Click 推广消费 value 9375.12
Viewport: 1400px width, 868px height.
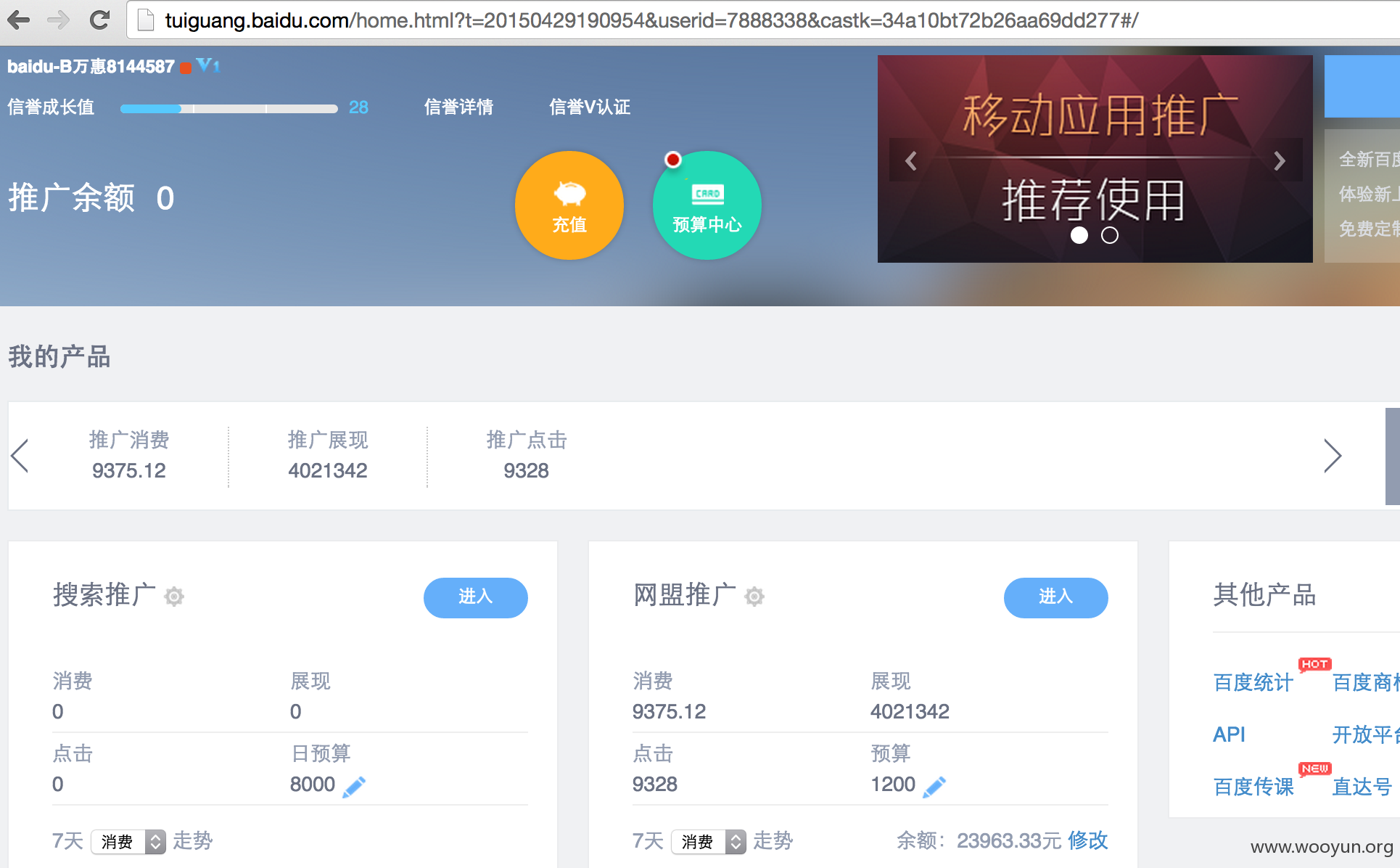tap(129, 470)
